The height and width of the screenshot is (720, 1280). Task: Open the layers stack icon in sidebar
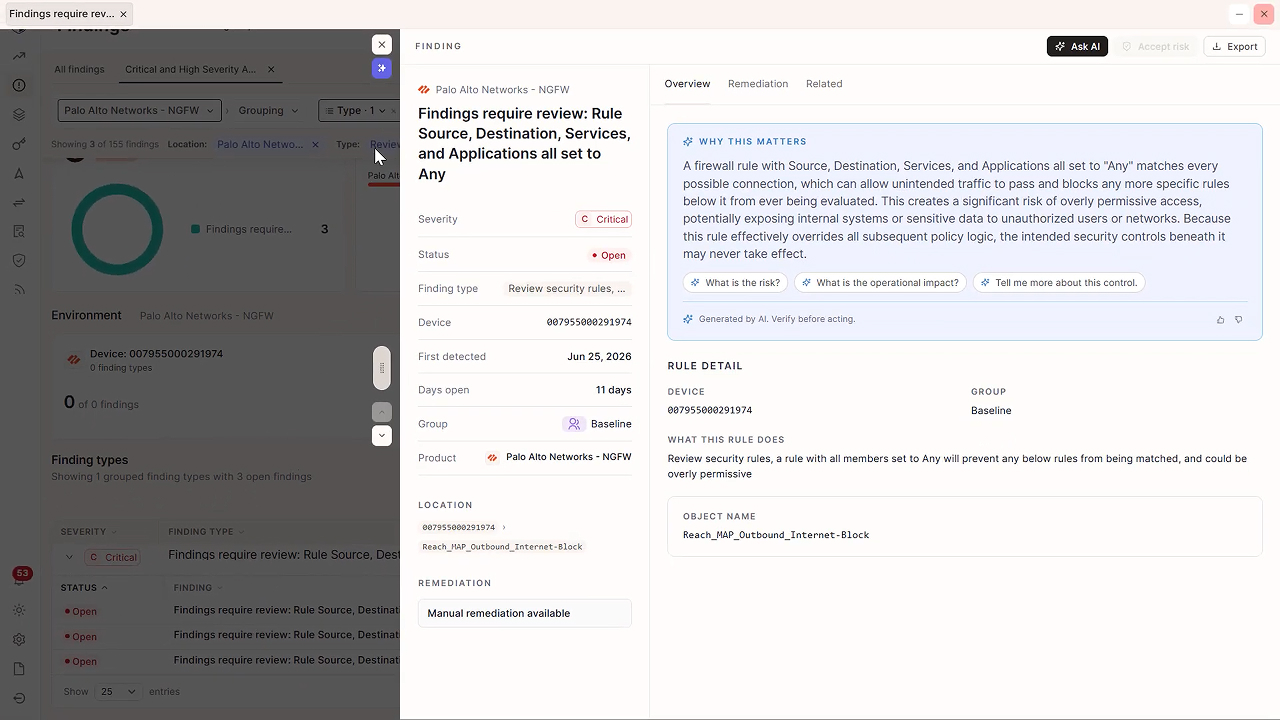(19, 115)
